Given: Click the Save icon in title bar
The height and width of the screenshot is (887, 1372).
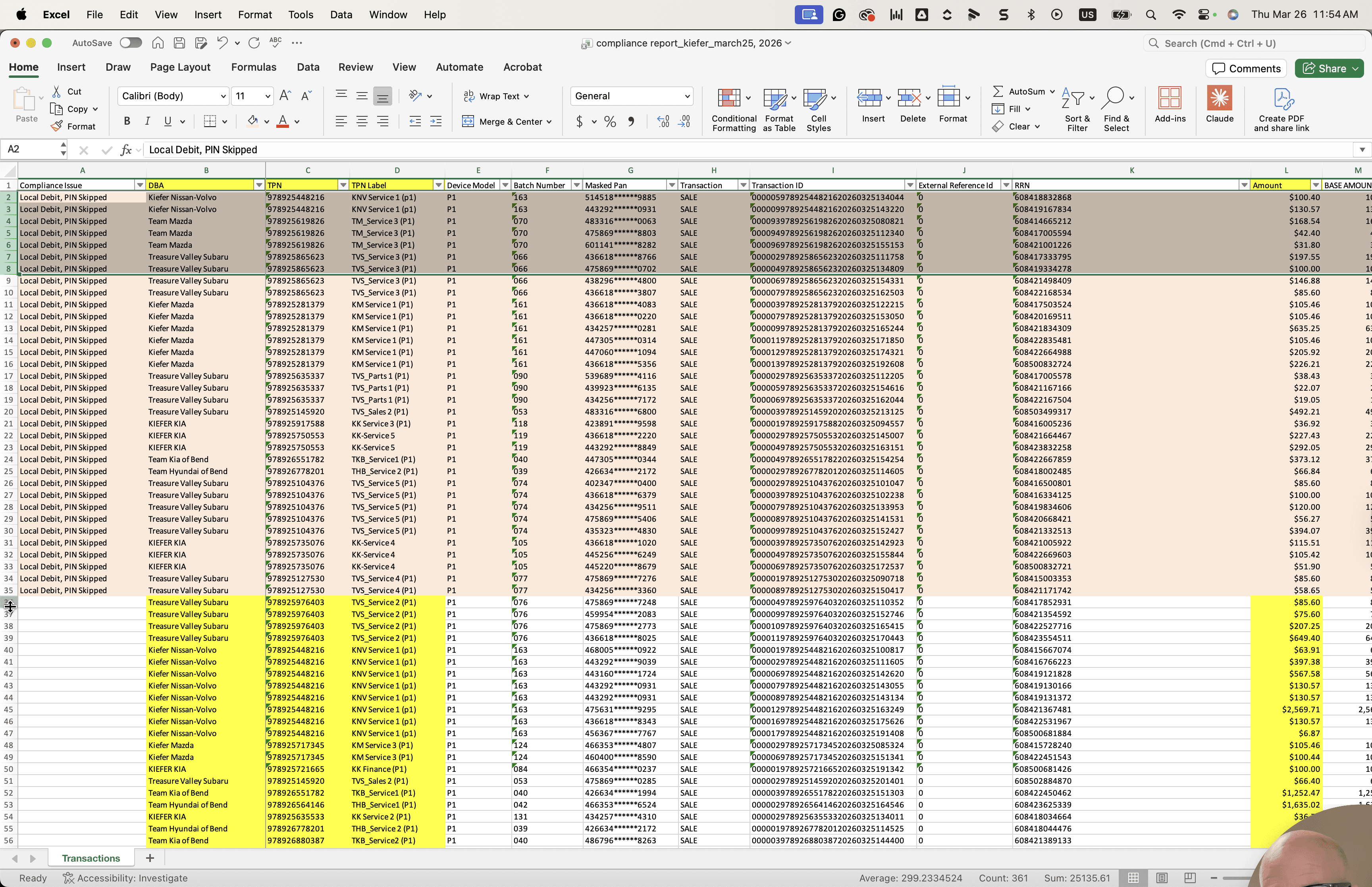Looking at the screenshot, I should (179, 42).
